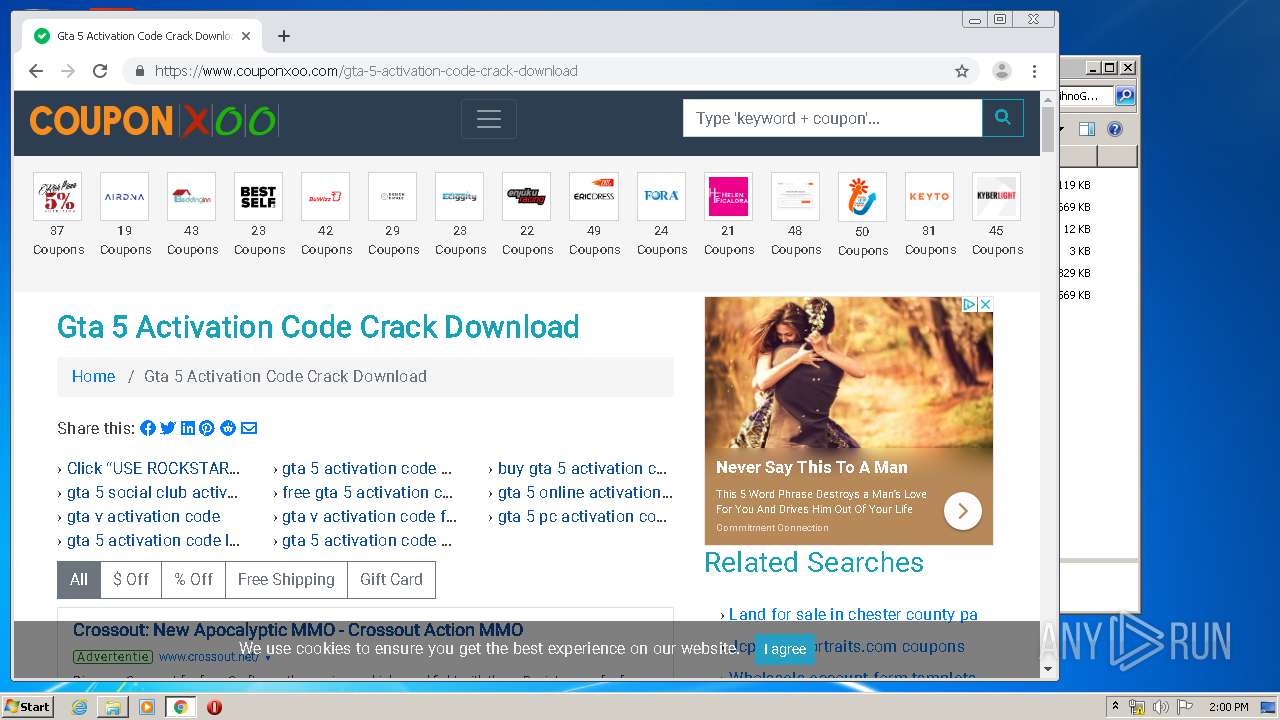This screenshot has height=720, width=1280.
Task: Open the store logo with 42 coupons
Action: tap(326, 196)
